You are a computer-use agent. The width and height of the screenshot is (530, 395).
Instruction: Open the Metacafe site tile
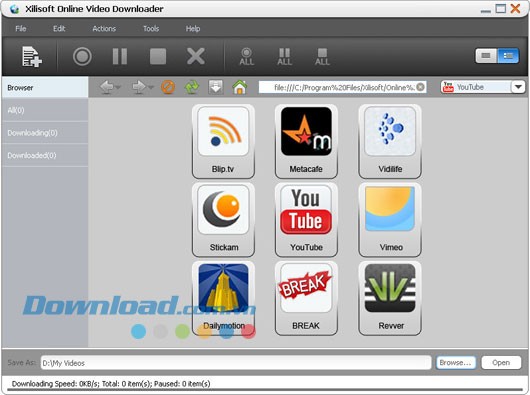coord(306,141)
